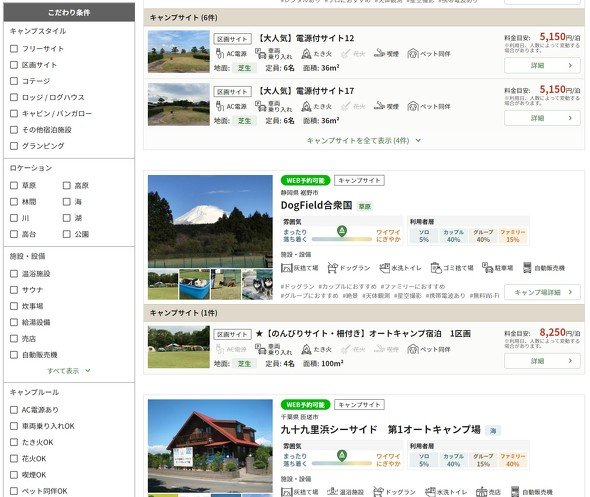The width and height of the screenshot is (590, 497).
Task: Check the フリーサイト checkbox
Action: [x=14, y=49]
